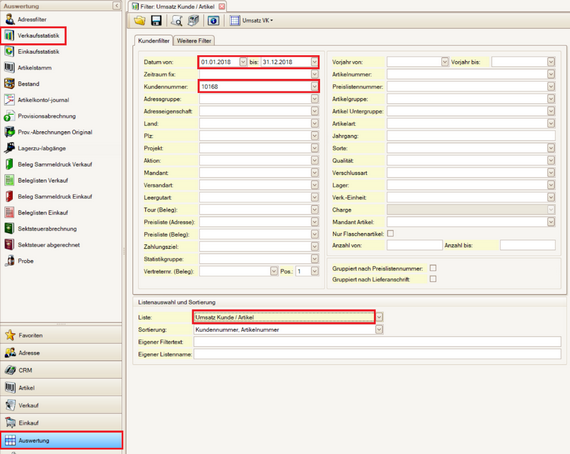Click the Eigener Filtertext input field
This screenshot has height=454, width=570.
(377, 342)
